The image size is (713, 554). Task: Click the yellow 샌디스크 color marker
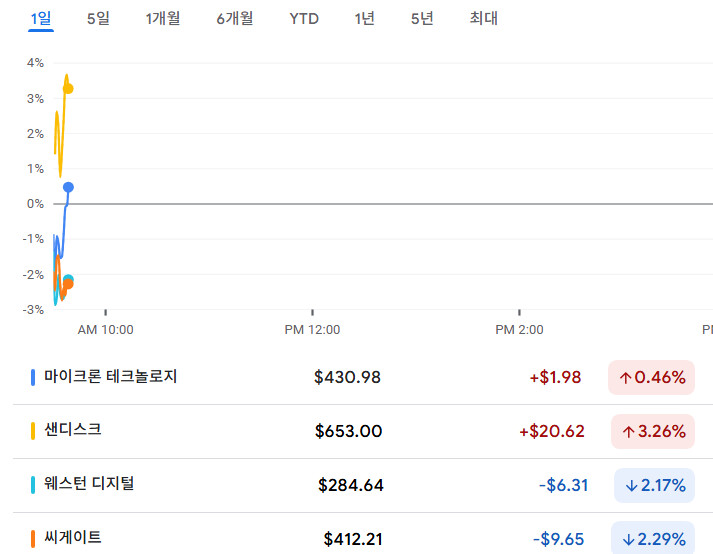click(x=33, y=431)
